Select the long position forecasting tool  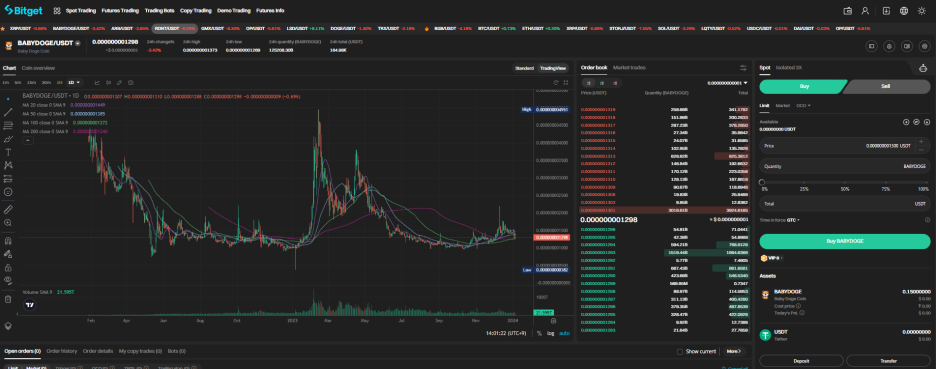click(8, 179)
